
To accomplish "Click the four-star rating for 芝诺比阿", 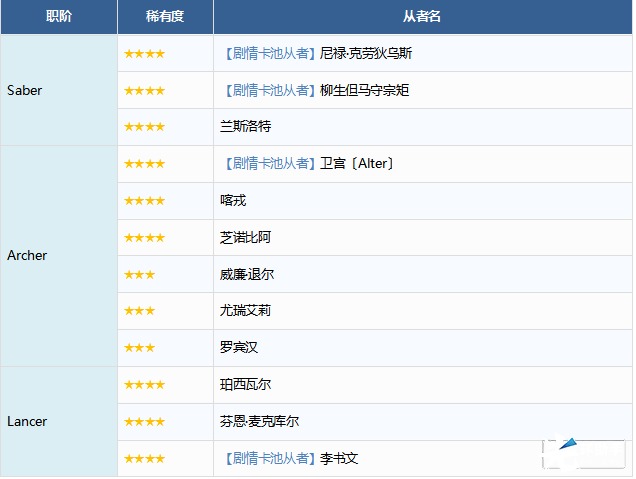I will (144, 238).
